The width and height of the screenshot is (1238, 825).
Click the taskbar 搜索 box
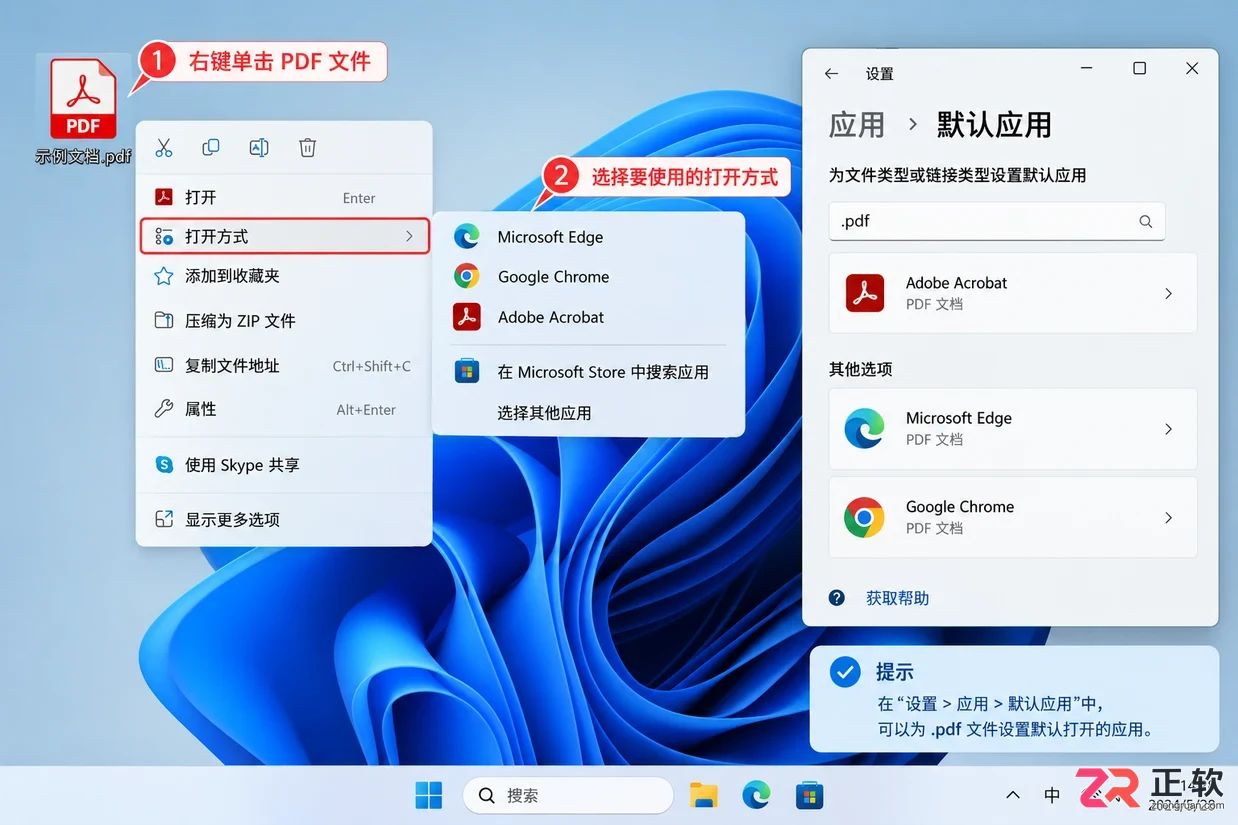pyautogui.click(x=568, y=796)
